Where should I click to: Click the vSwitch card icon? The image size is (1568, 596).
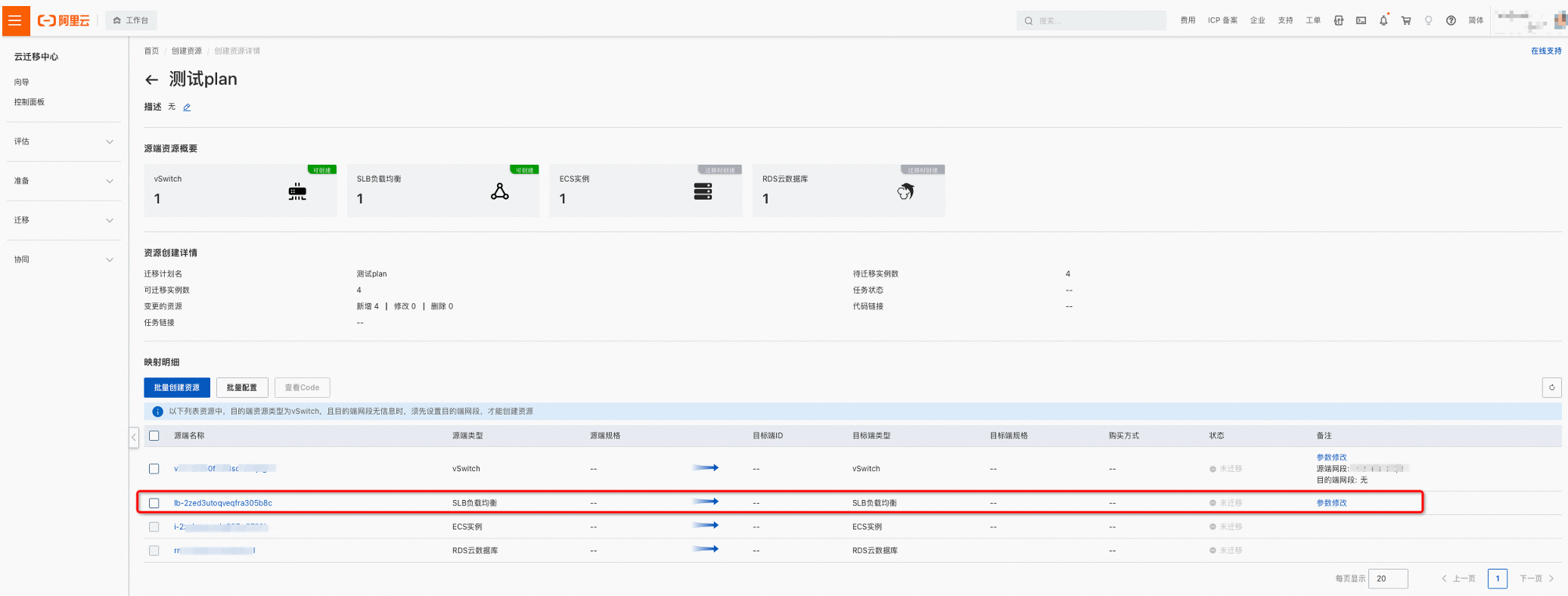click(x=297, y=192)
